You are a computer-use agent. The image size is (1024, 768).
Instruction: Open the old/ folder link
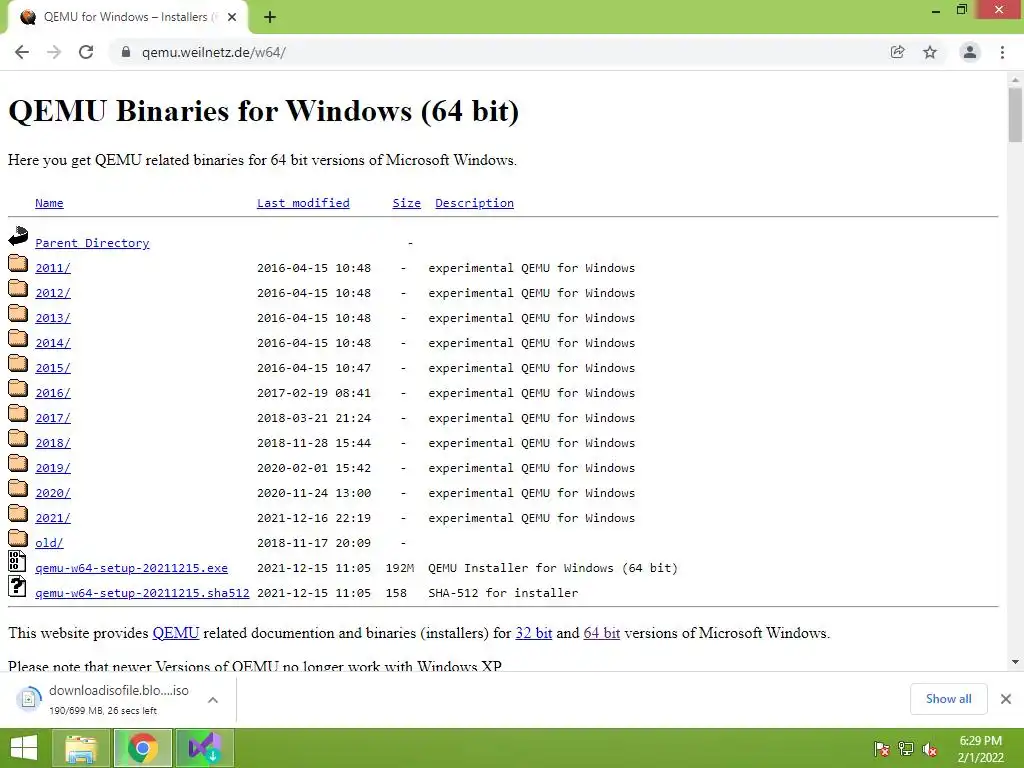click(49, 543)
